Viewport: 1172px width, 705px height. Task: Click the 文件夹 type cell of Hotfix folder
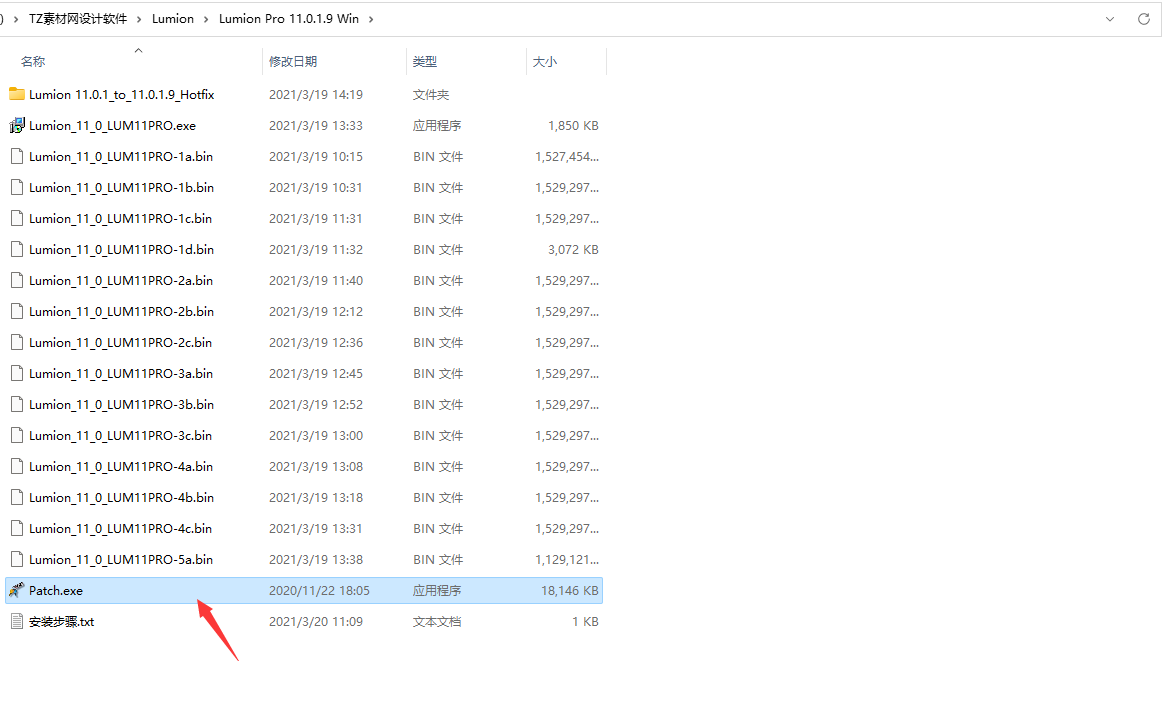pos(431,94)
